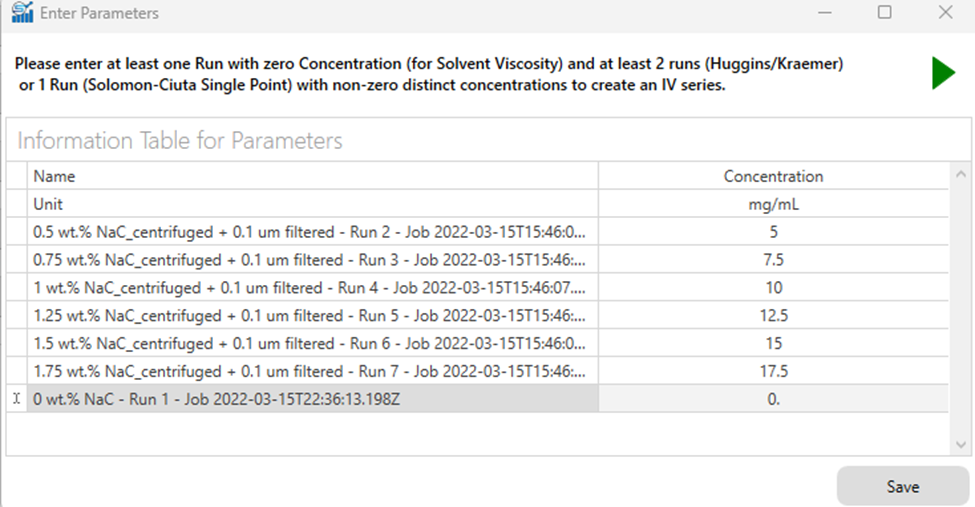The height and width of the screenshot is (507, 975).
Task: Click row selector beside 0 wt.% NaC
Action: (x=17, y=399)
